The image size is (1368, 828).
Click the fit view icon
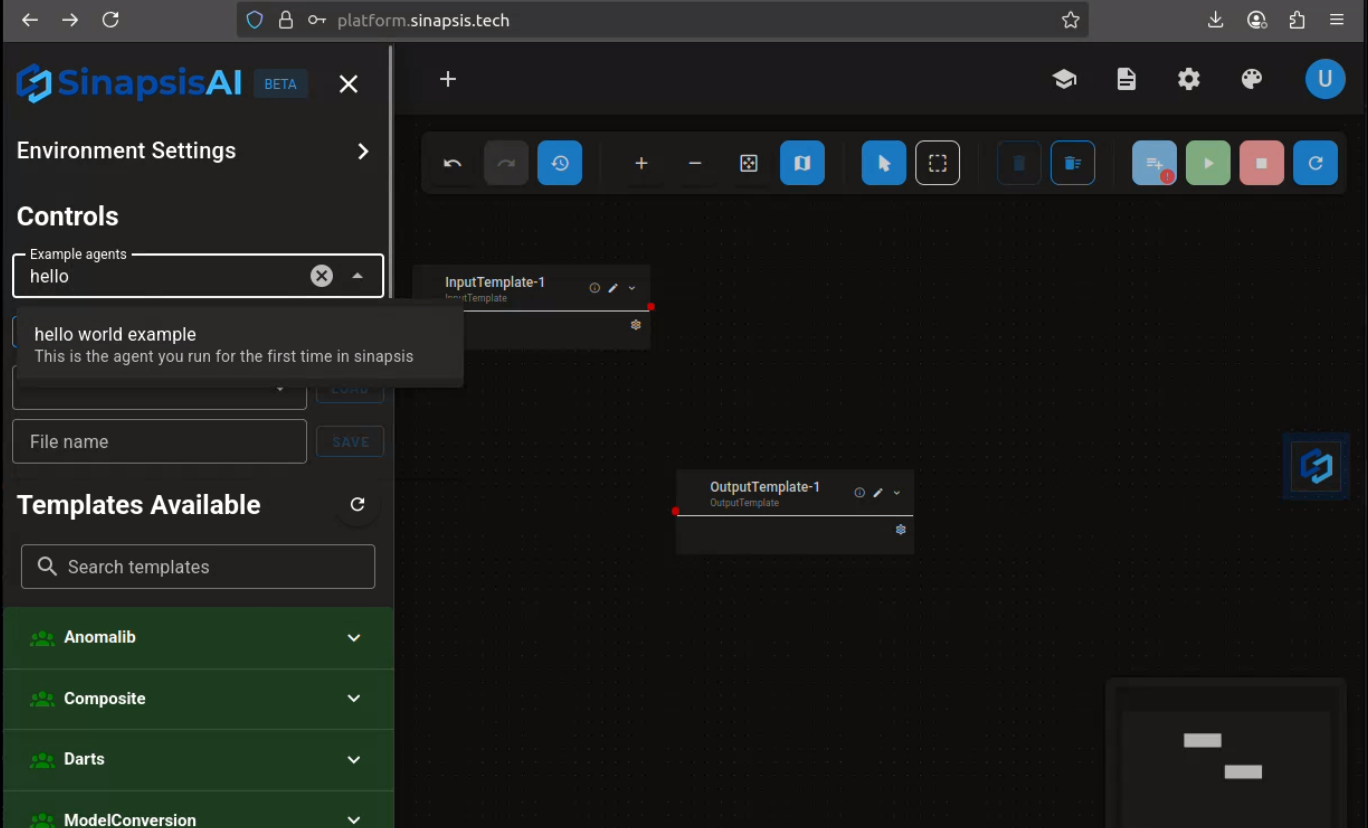click(x=748, y=163)
